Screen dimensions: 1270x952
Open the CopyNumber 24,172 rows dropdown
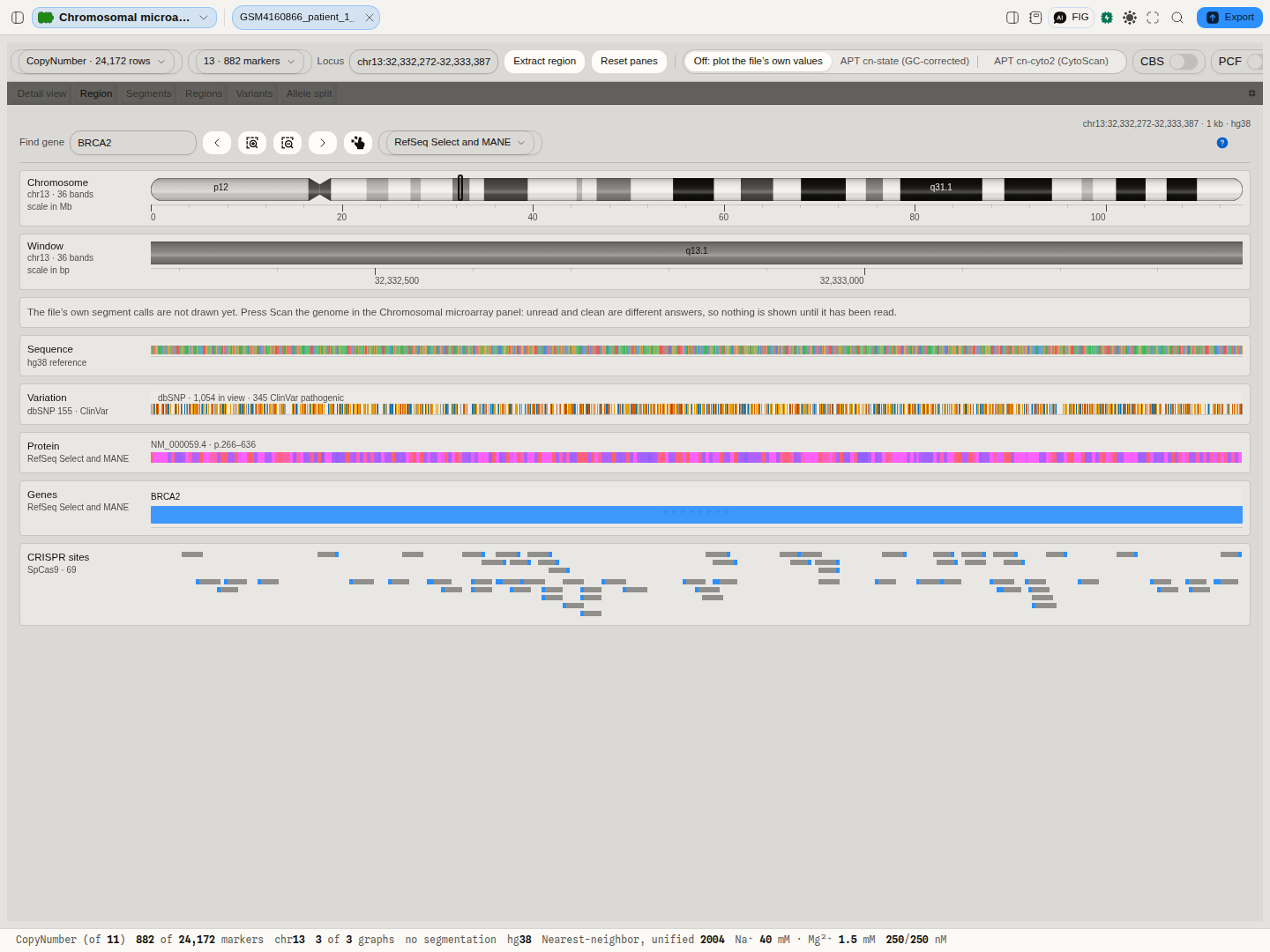coord(96,62)
